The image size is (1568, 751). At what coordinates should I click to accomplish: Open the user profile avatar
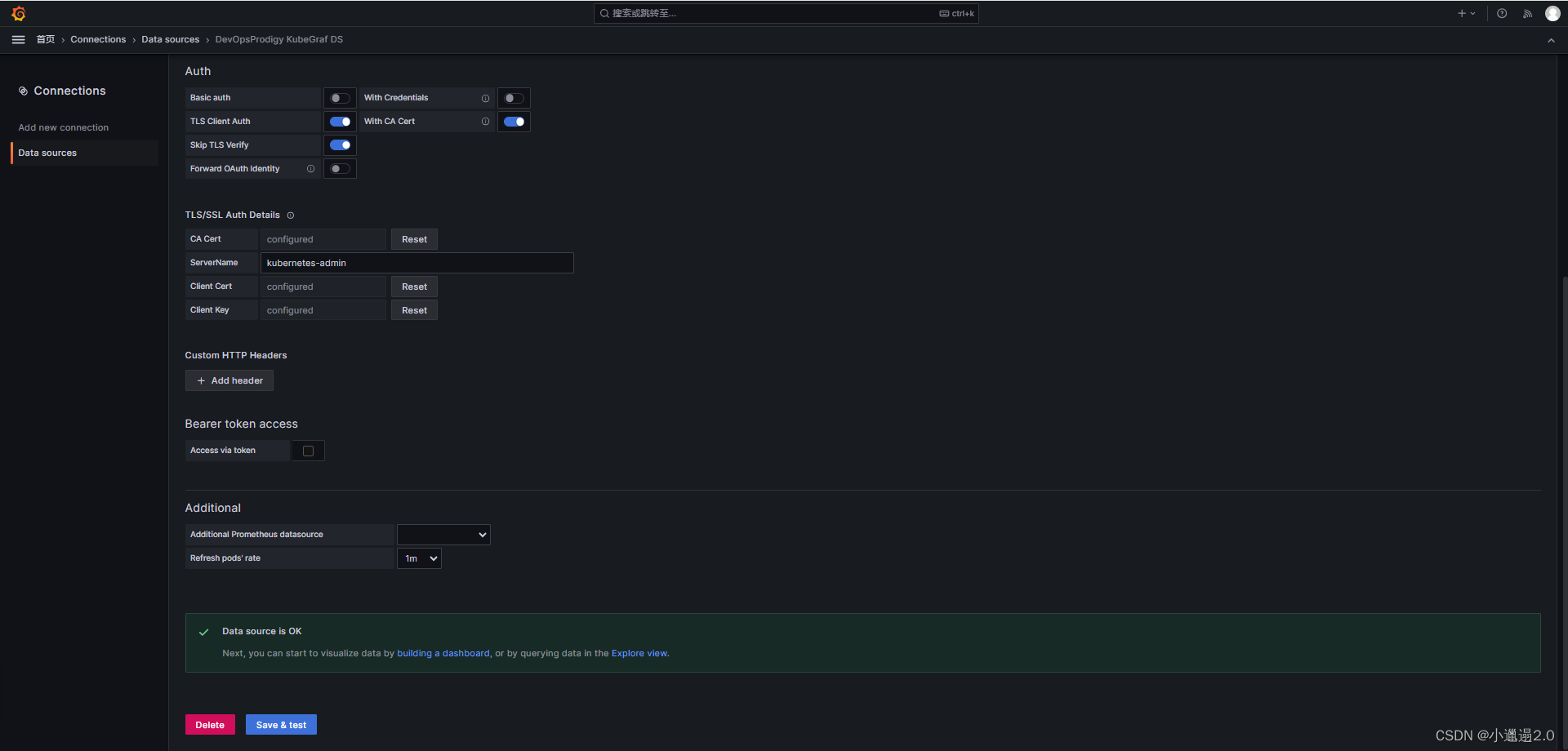[x=1552, y=13]
